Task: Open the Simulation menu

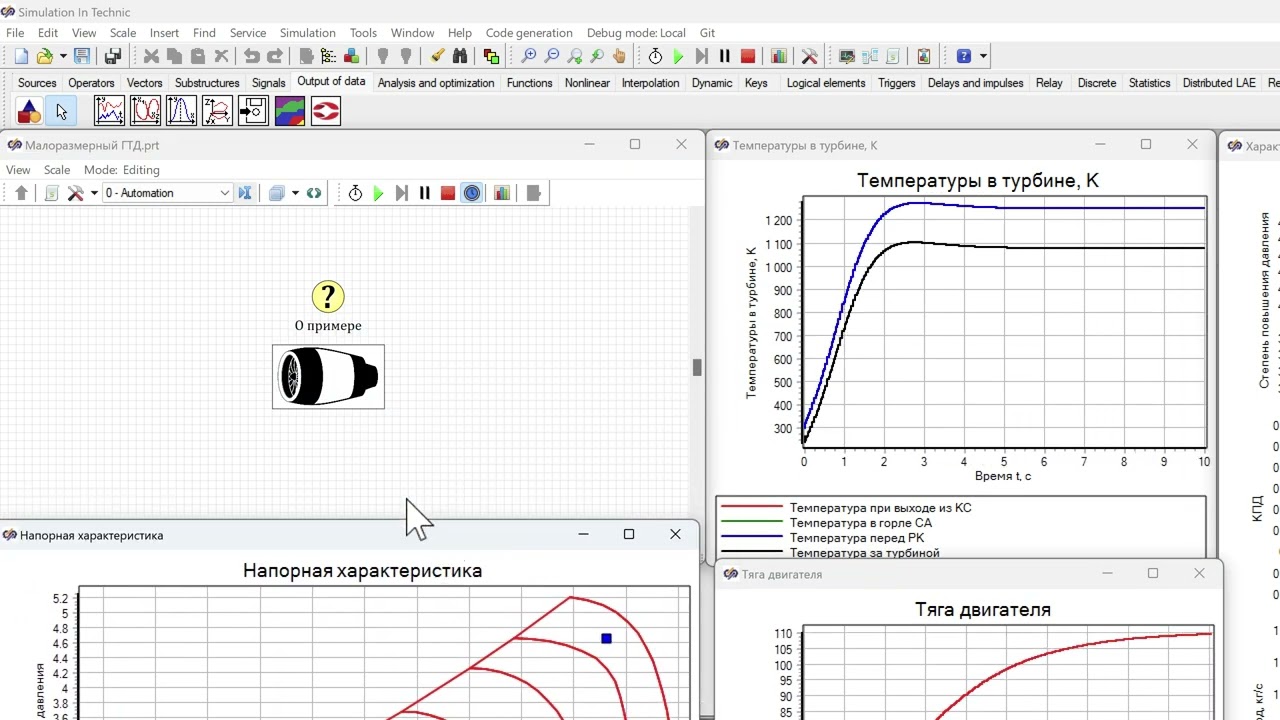Action: [x=308, y=33]
